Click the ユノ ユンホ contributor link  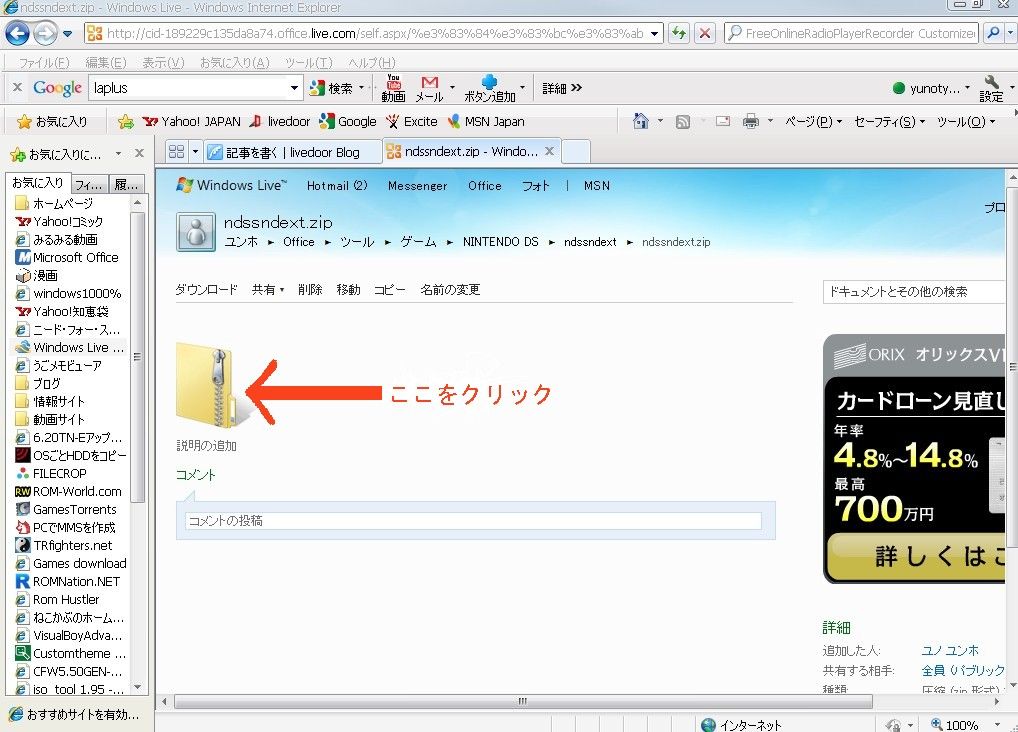click(x=950, y=650)
